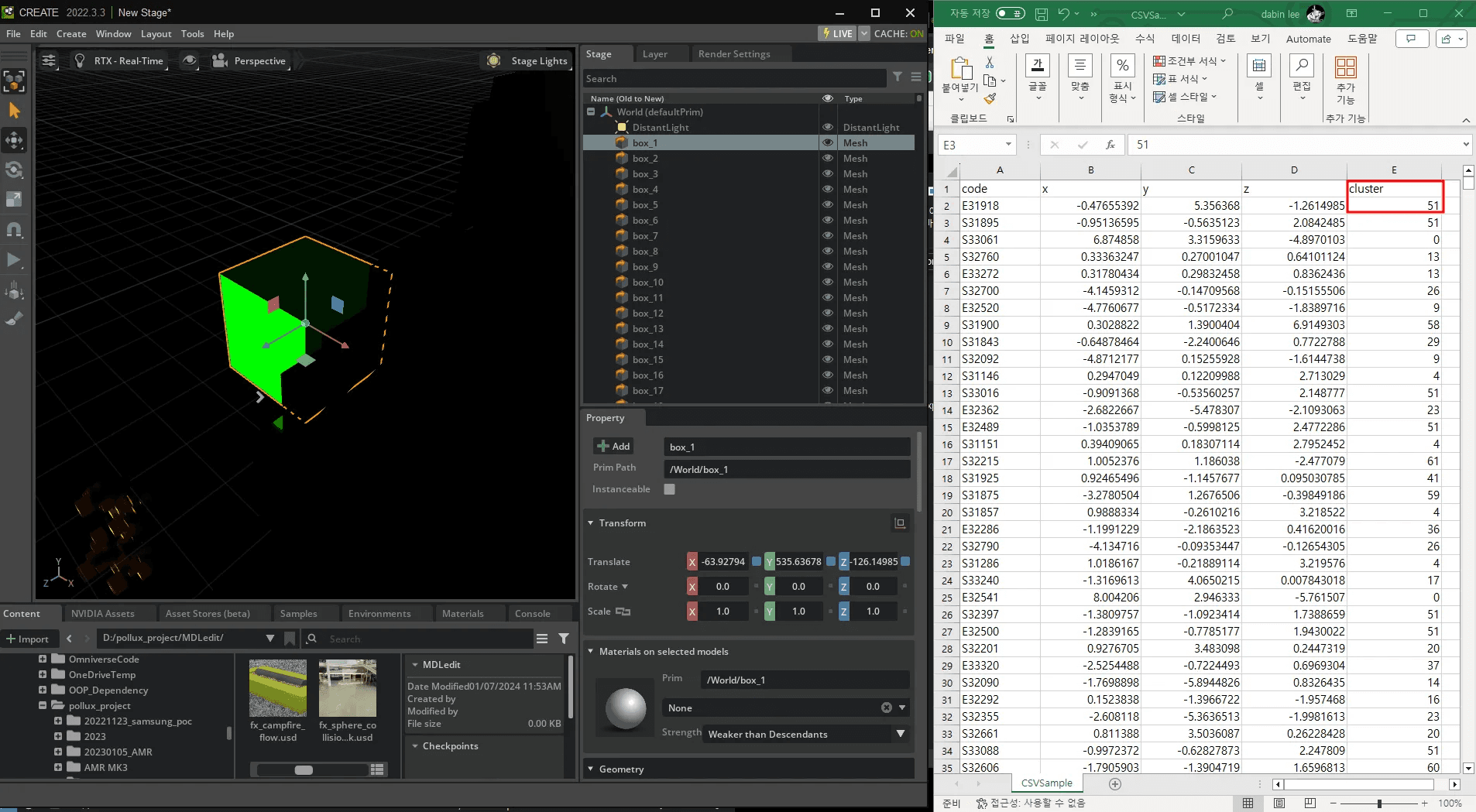
Task: Open the Layout menu
Action: coord(156,34)
